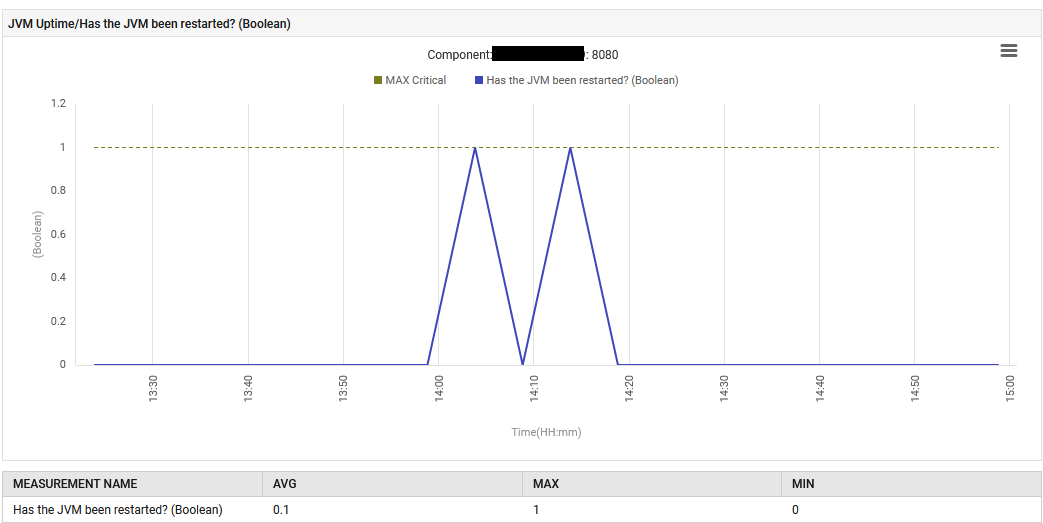Click the second peak near 14:14
Image resolution: width=1043 pixels, height=523 pixels.
[570, 147]
